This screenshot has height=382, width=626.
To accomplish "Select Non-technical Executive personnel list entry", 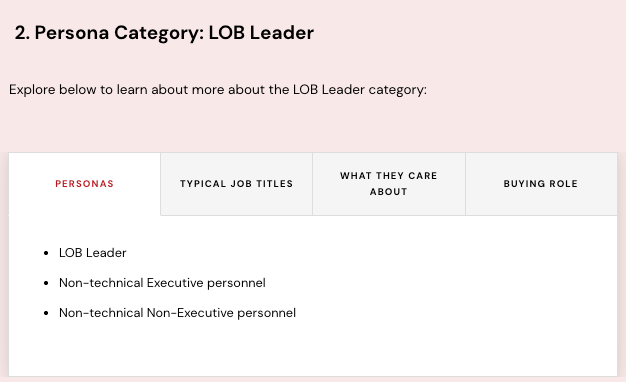I will coord(162,283).
